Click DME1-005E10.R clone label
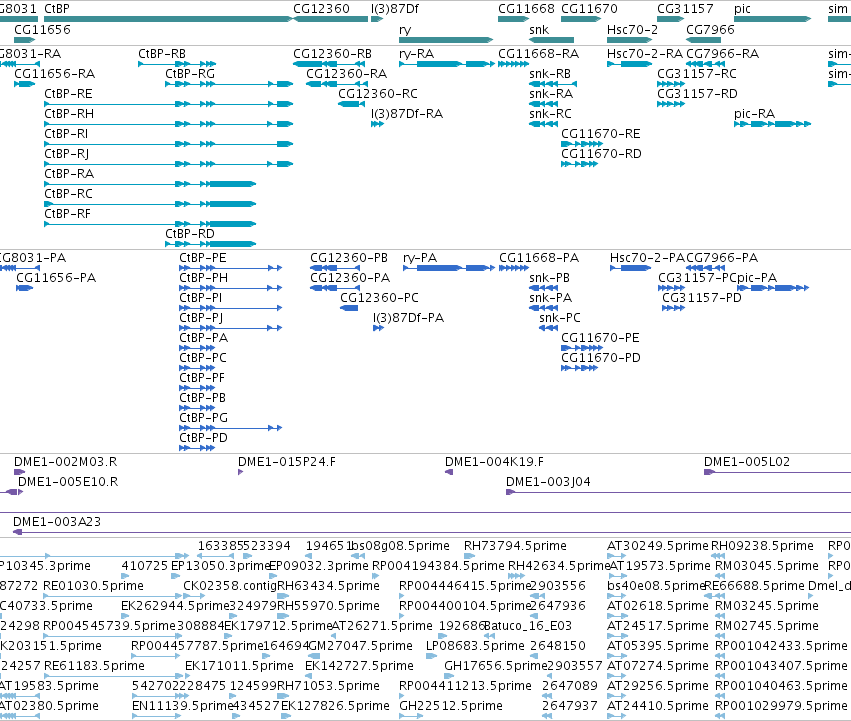851x721 pixels. (x=68, y=482)
